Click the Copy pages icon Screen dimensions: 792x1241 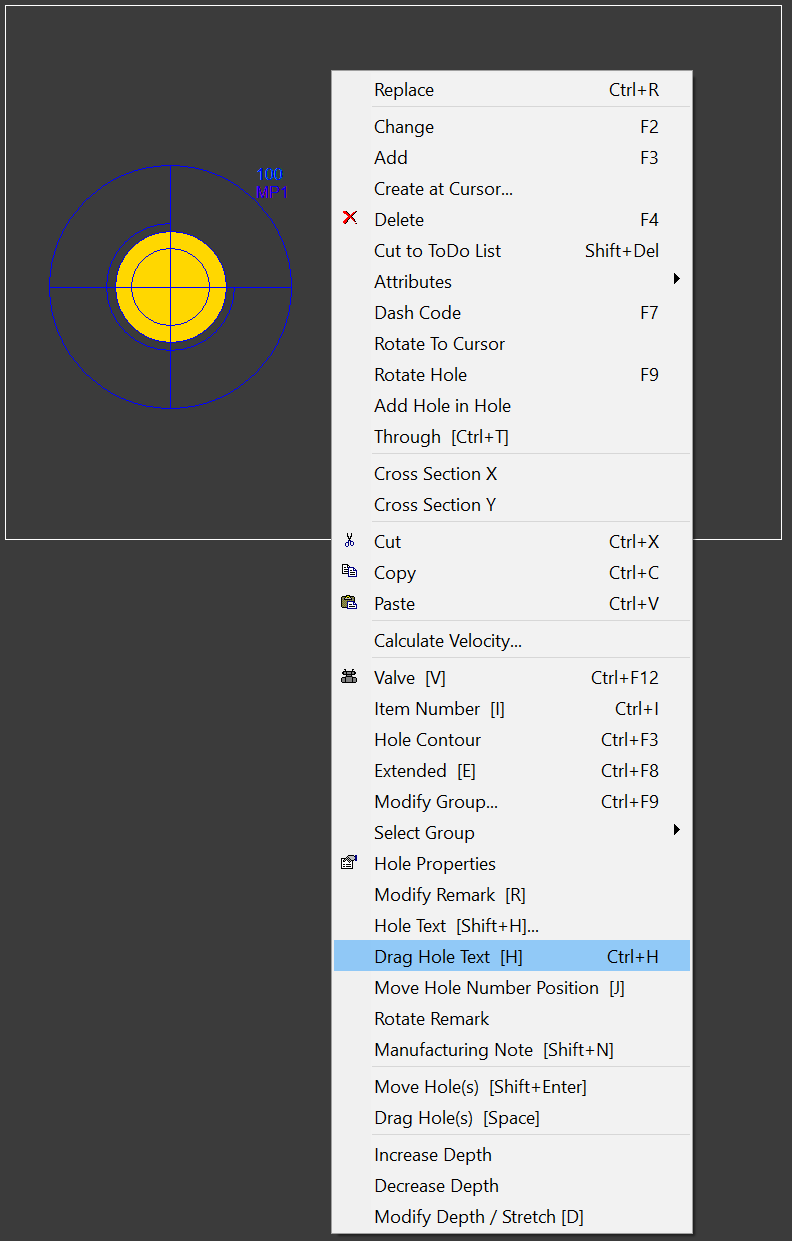click(x=349, y=572)
